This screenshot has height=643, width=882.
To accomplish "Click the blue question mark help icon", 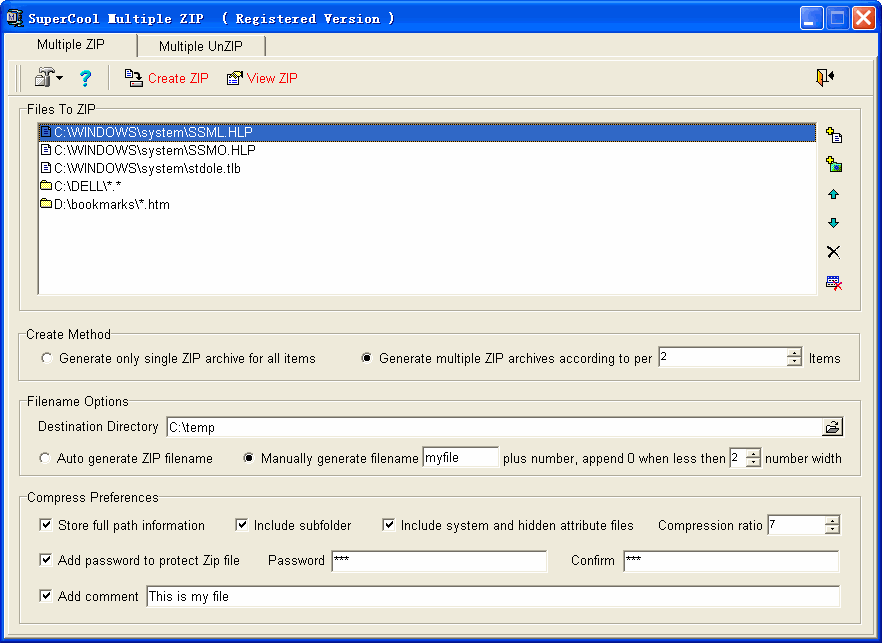I will [x=85, y=78].
